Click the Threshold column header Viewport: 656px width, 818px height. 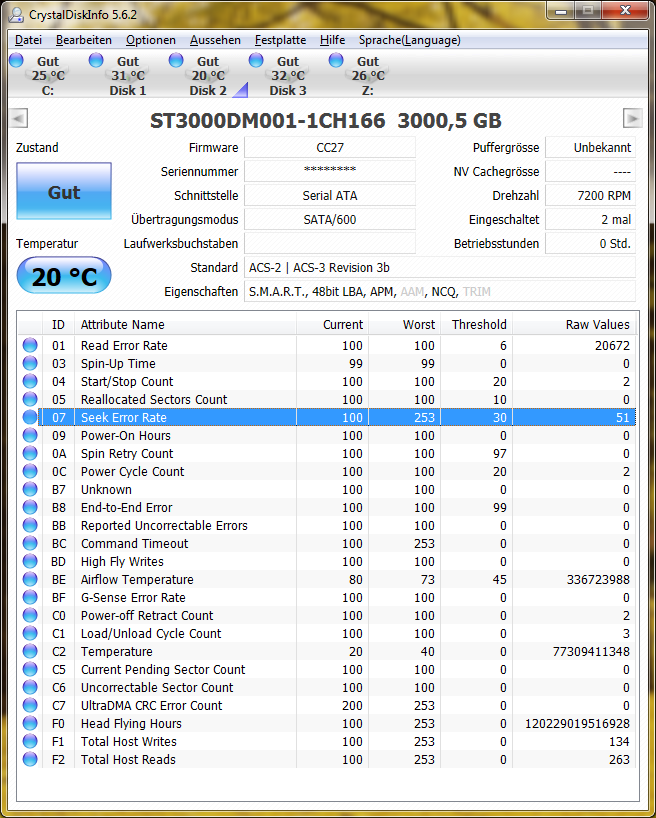coord(476,324)
